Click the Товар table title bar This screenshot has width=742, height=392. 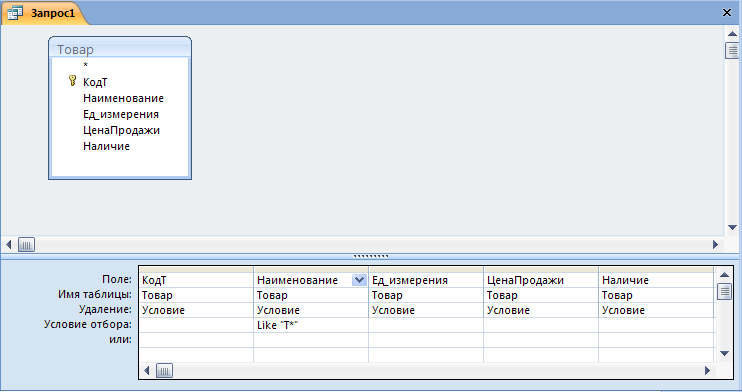click(x=120, y=49)
